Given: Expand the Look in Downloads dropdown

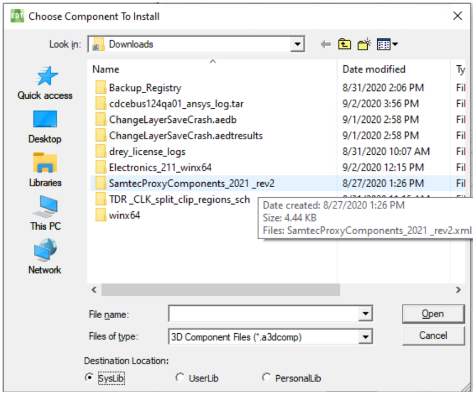Looking at the screenshot, I should point(297,44).
